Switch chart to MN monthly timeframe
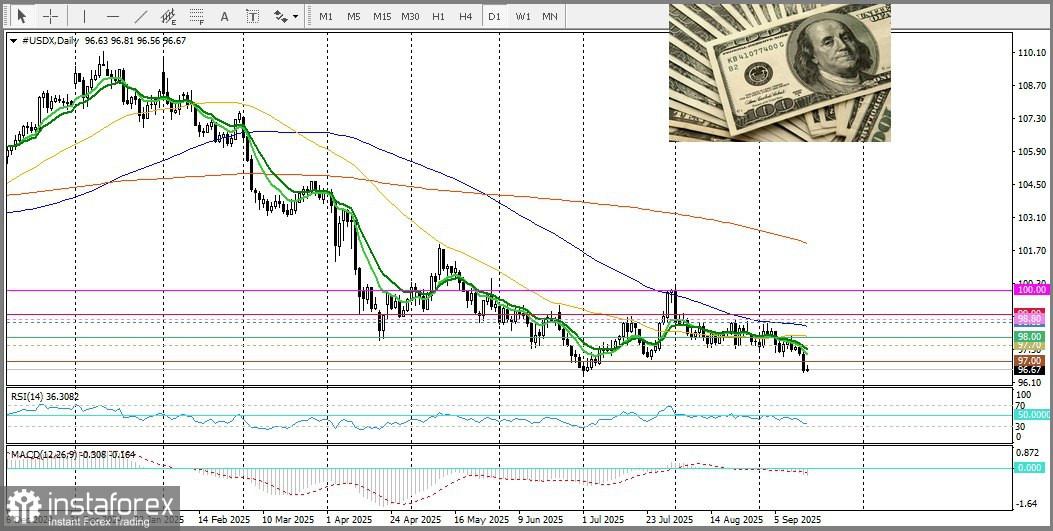This screenshot has height=531, width=1053. point(549,16)
